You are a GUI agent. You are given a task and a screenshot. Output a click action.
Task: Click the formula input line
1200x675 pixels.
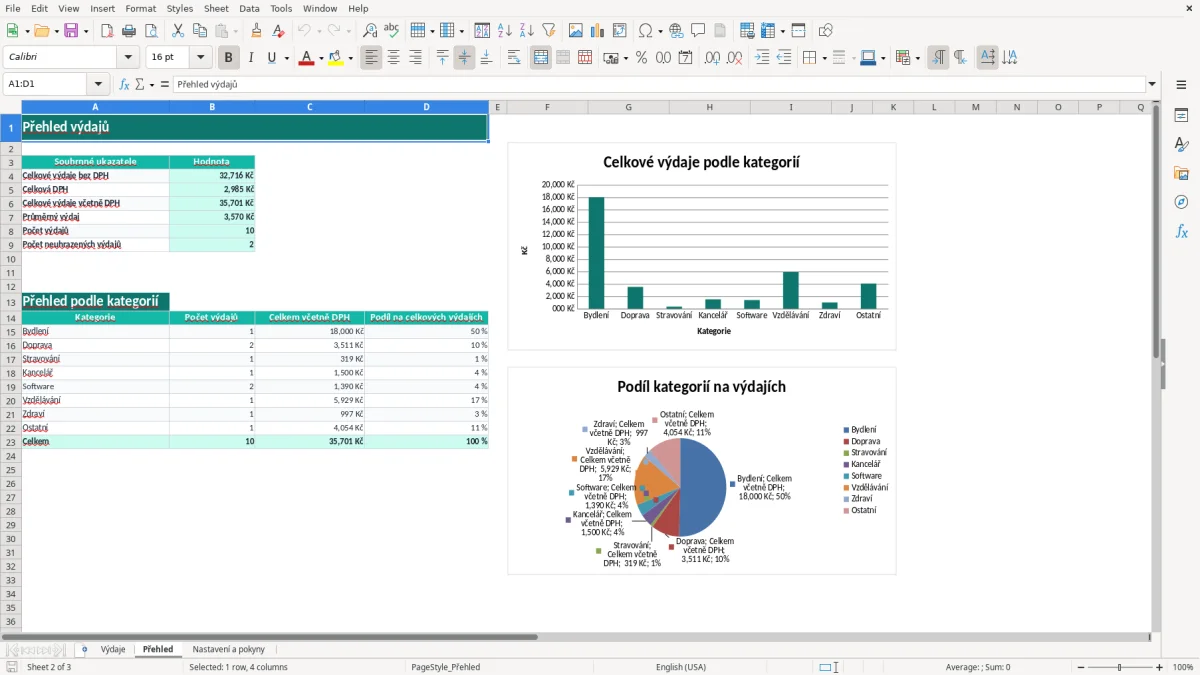coord(659,85)
